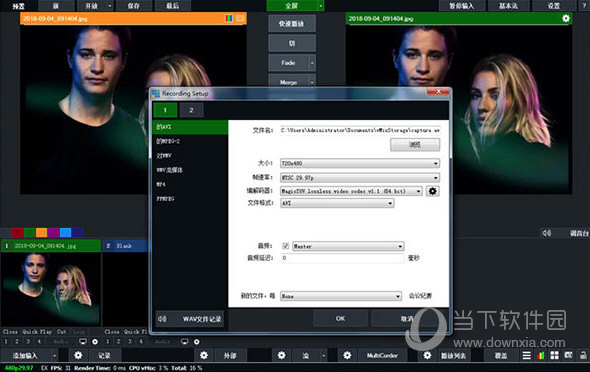Click the list view (three lines) icon
The width and height of the screenshot is (590, 372).
coord(527,355)
